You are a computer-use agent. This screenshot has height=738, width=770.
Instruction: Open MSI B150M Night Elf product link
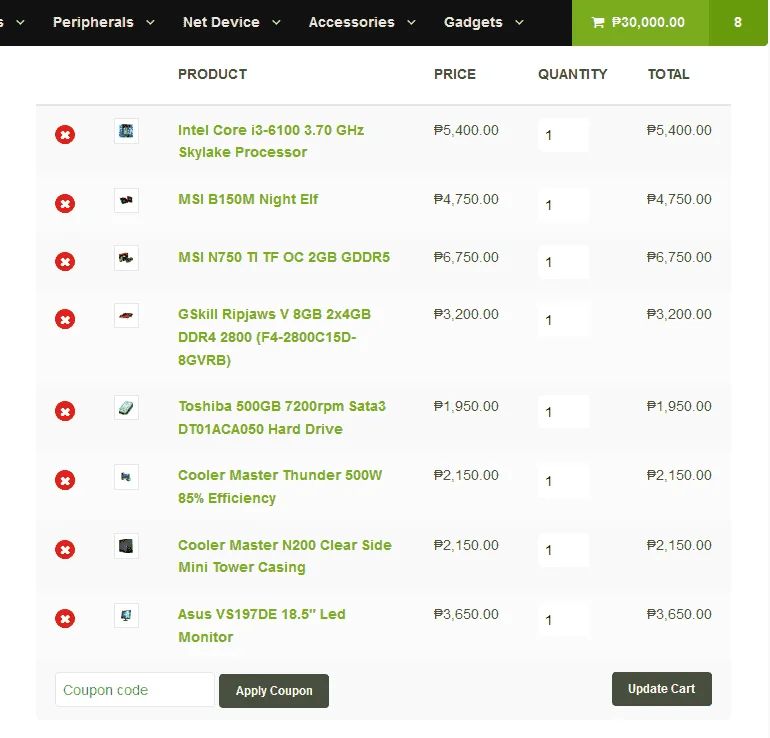pyautogui.click(x=248, y=199)
